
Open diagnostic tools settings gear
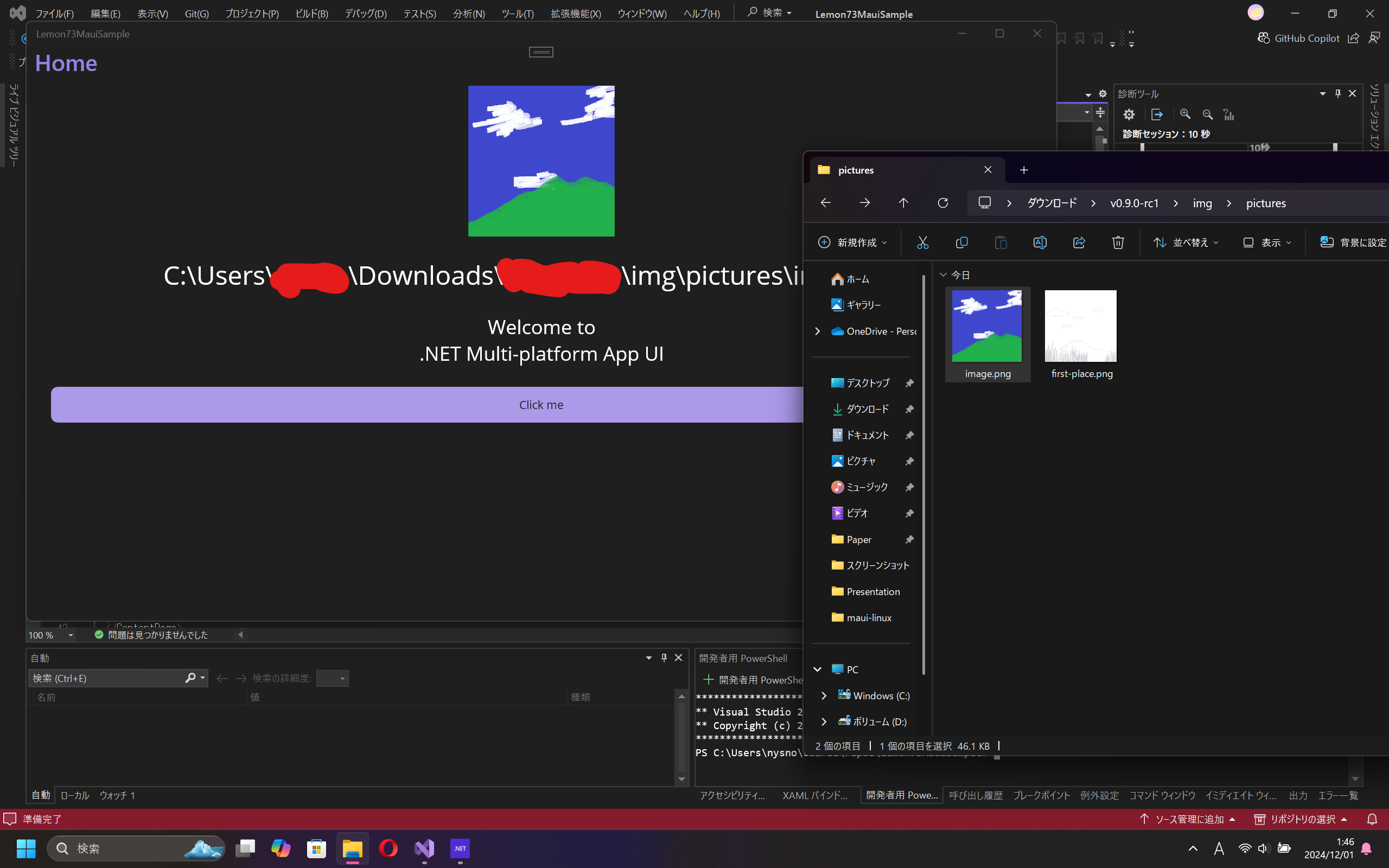tap(1129, 114)
